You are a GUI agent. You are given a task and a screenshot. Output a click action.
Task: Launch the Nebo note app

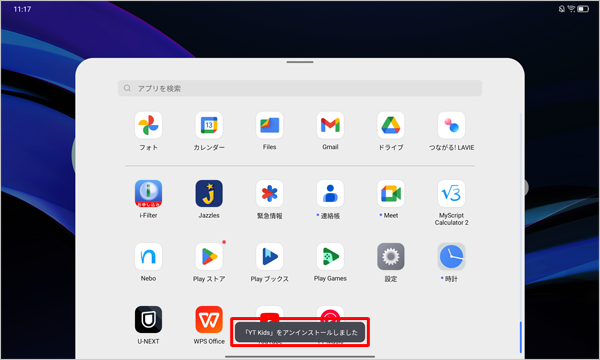pos(148,256)
